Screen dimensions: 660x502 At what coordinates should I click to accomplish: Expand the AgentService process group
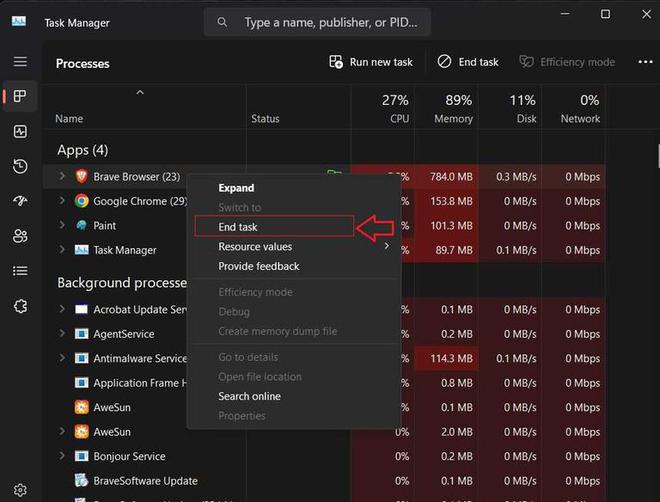pyautogui.click(x=62, y=333)
